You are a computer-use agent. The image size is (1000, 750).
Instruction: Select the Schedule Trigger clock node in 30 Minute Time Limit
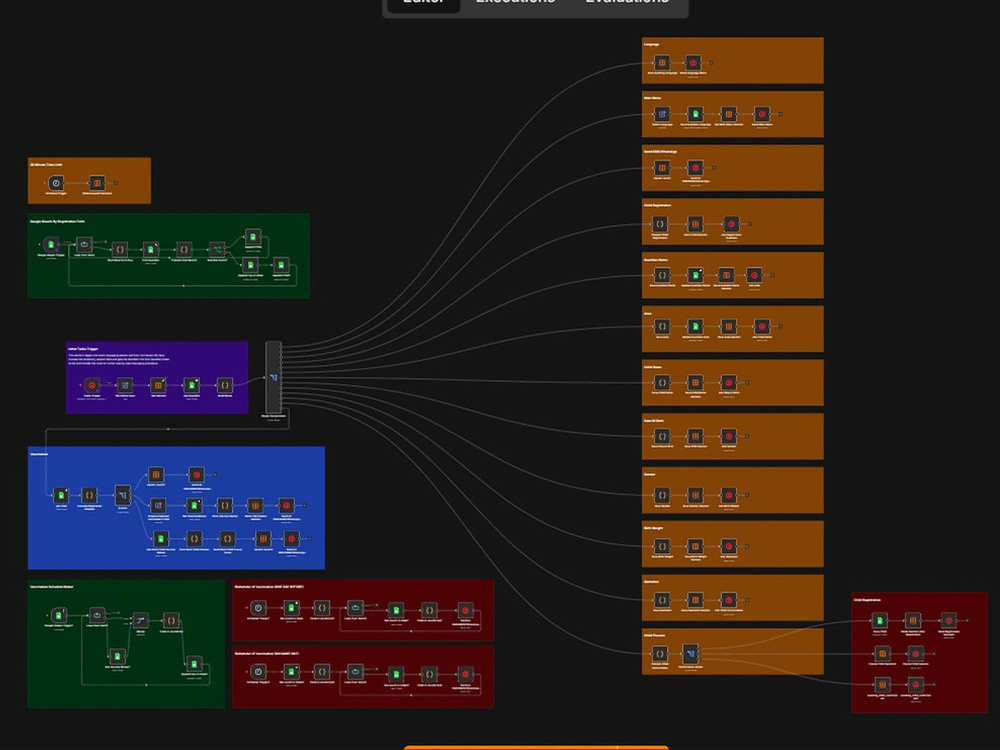coord(56,183)
